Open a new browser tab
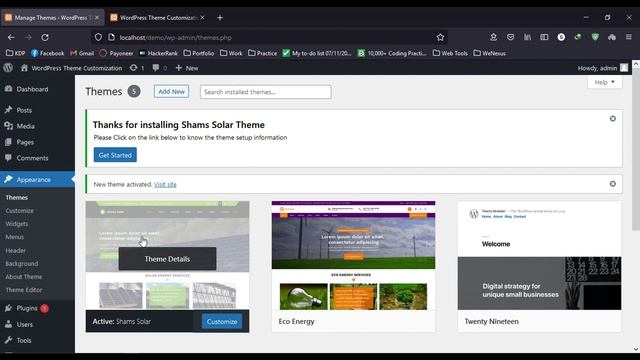 (220, 18)
